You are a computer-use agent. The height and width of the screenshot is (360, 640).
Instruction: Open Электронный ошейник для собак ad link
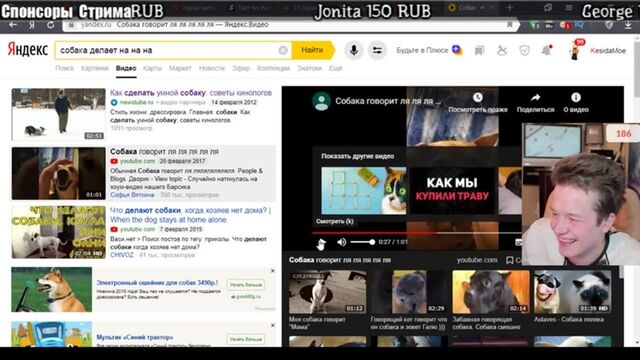click(157, 282)
